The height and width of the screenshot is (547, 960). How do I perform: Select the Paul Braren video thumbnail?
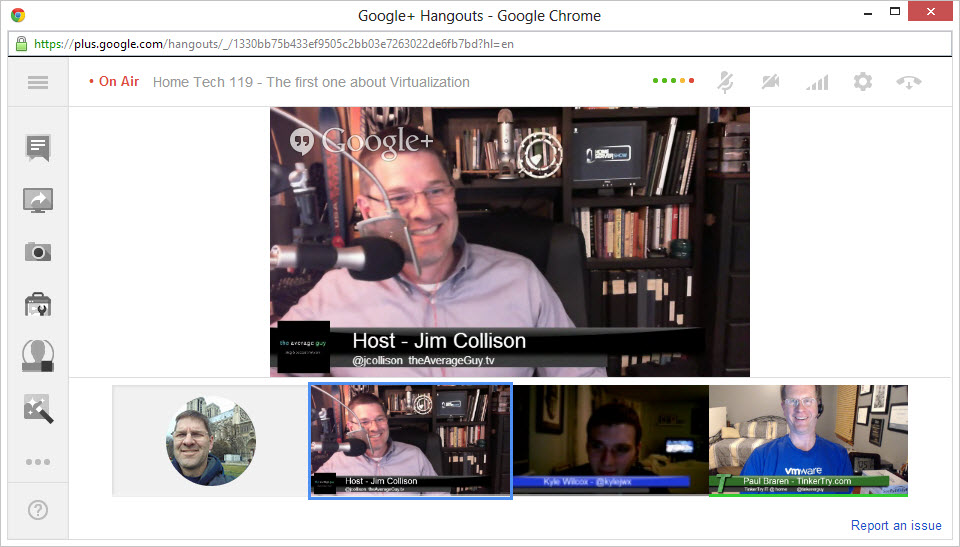(808, 440)
